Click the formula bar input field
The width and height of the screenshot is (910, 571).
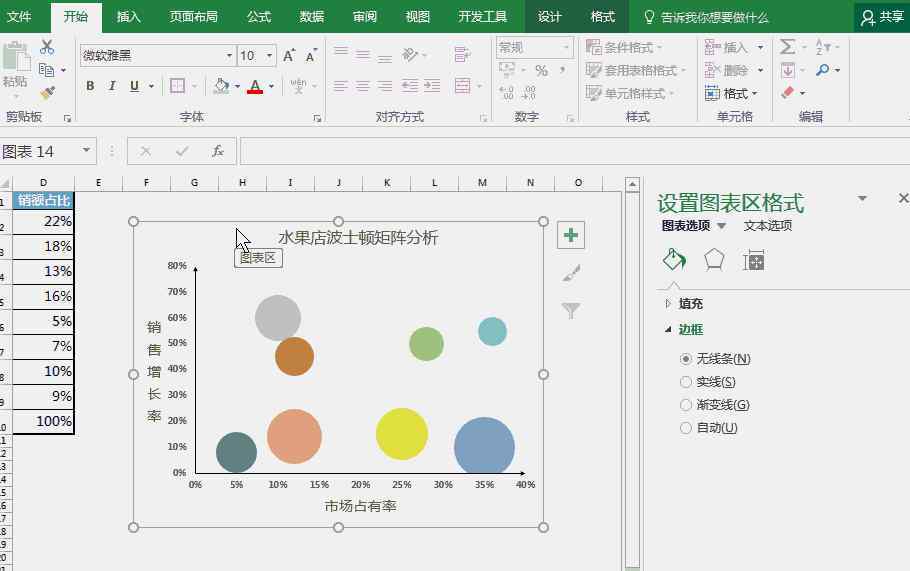click(x=575, y=151)
